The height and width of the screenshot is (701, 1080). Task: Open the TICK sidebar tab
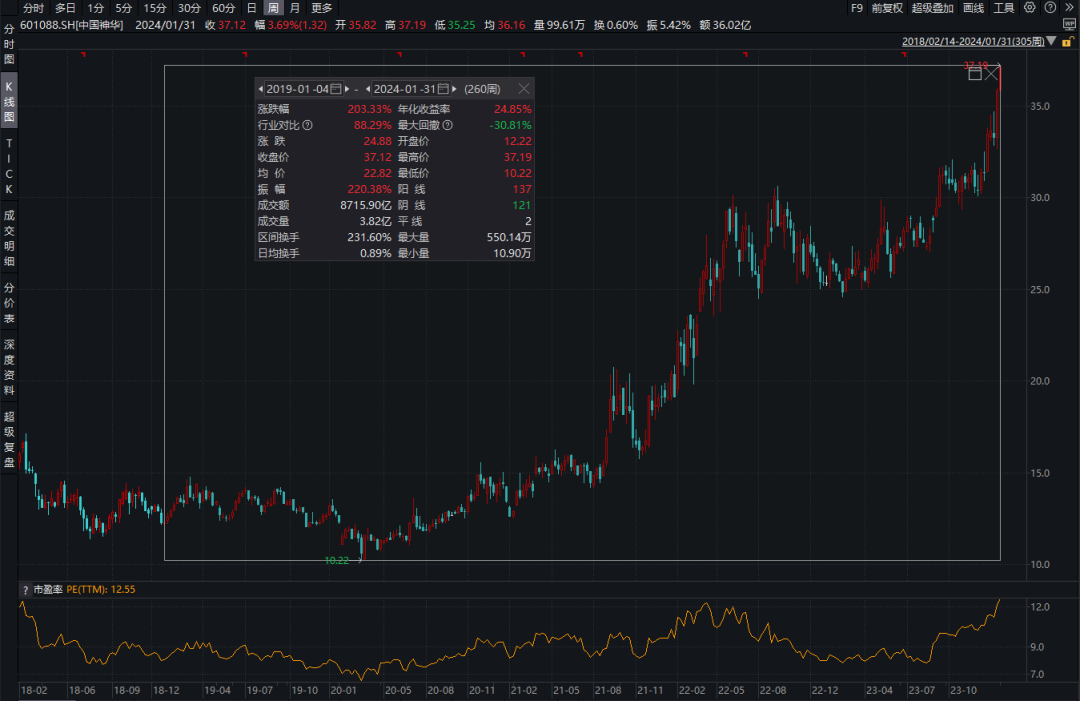click(x=9, y=166)
